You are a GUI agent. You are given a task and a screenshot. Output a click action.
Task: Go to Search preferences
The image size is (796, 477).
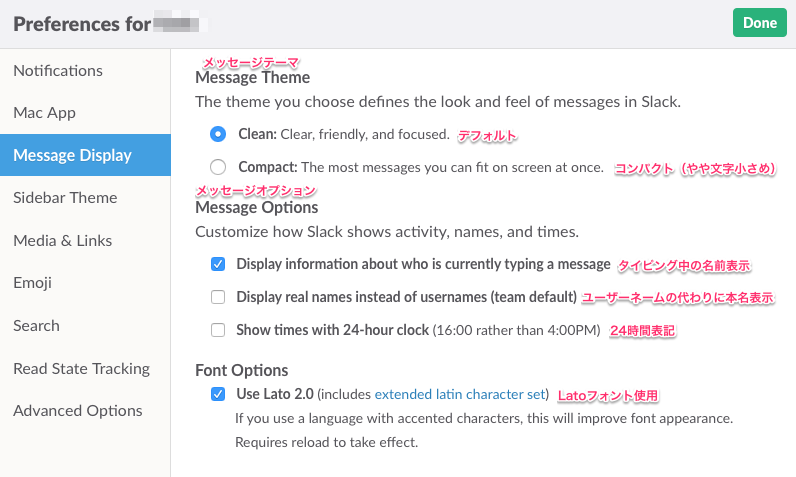[36, 326]
